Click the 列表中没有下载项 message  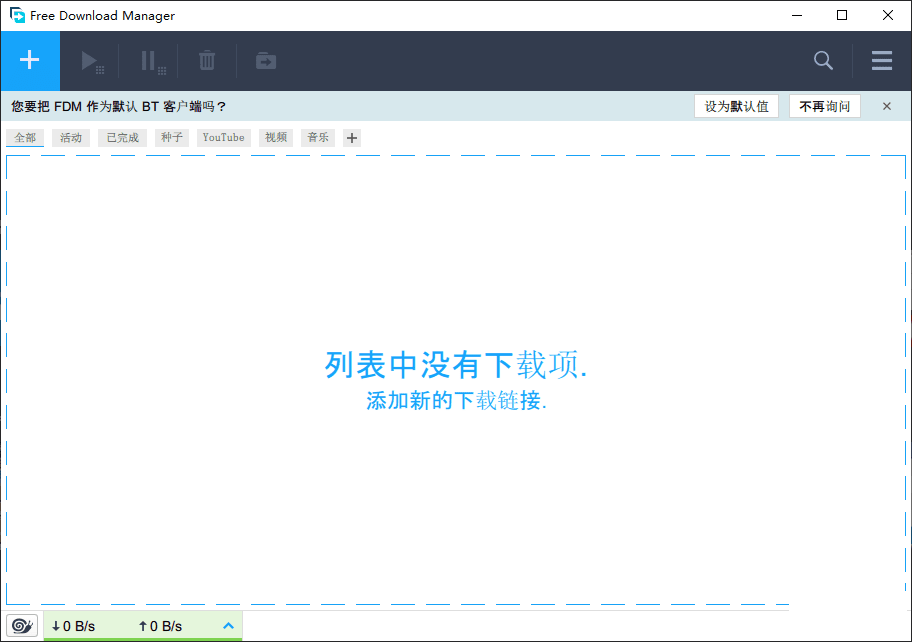tap(456, 365)
